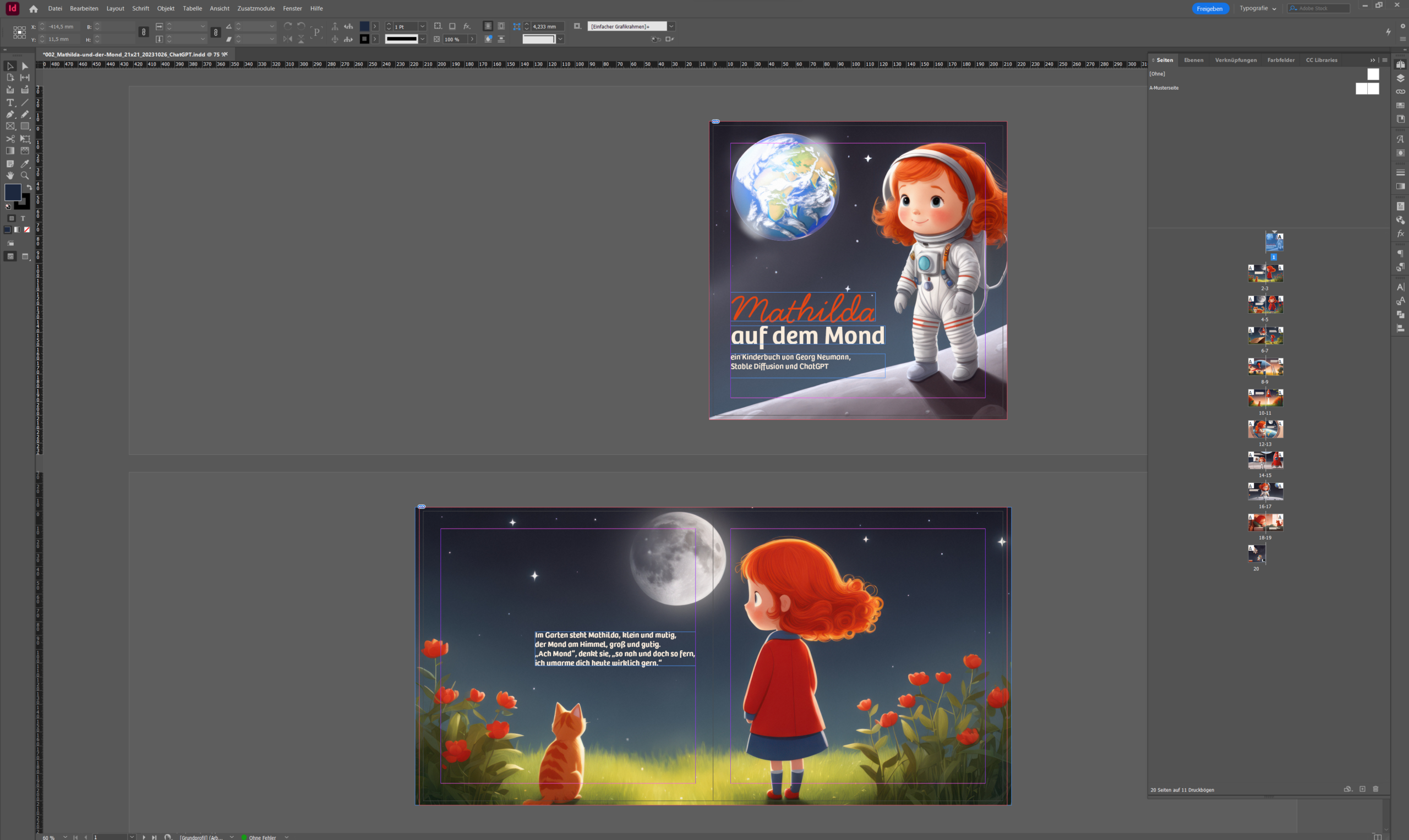Open the Objekt menu
This screenshot has width=1409, height=840.
[x=165, y=8]
